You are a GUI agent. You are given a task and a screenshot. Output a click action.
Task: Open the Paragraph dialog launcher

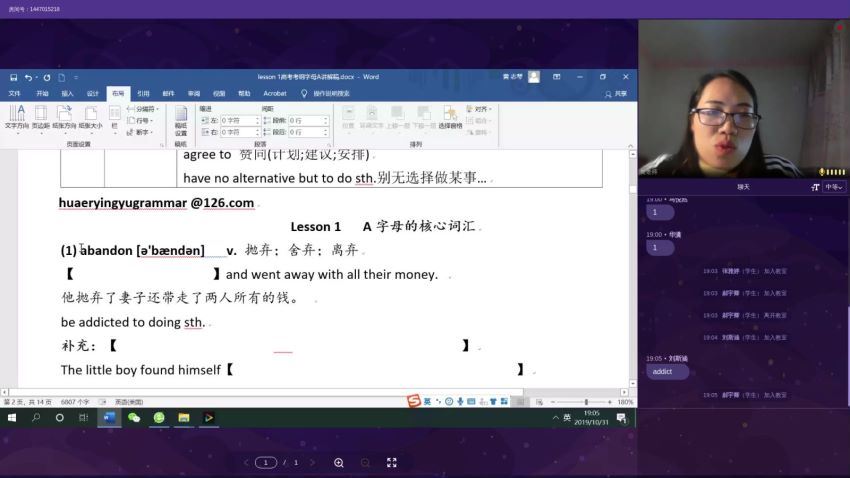pos(329,145)
